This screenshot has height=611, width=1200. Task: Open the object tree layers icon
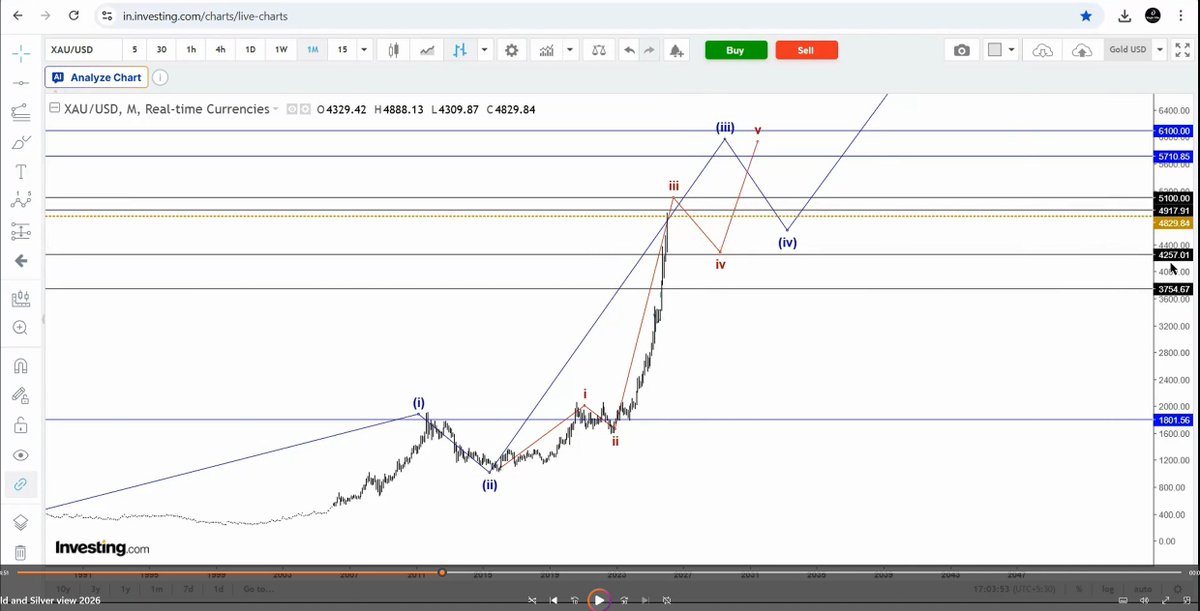point(20,522)
